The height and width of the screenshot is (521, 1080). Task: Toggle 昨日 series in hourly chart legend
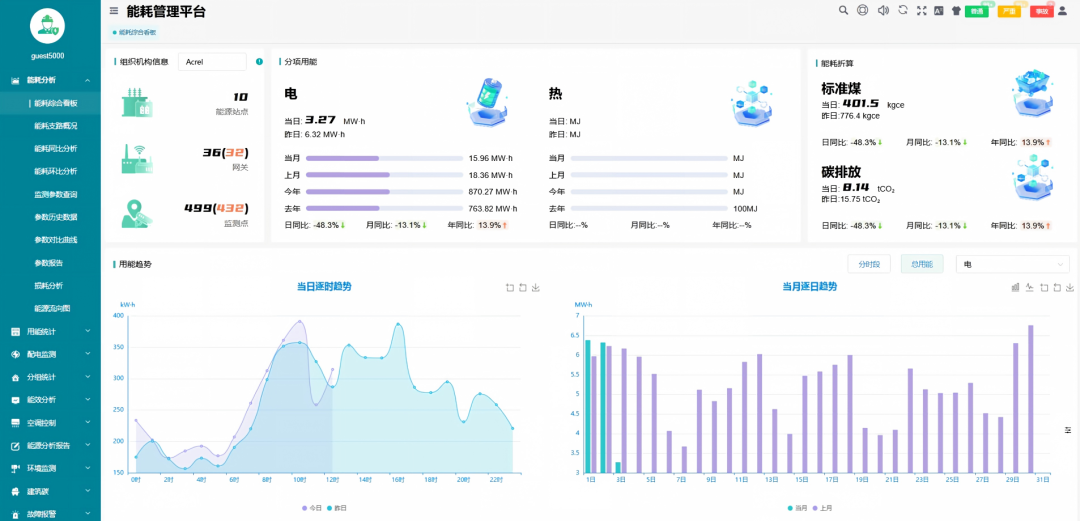pyautogui.click(x=338, y=508)
